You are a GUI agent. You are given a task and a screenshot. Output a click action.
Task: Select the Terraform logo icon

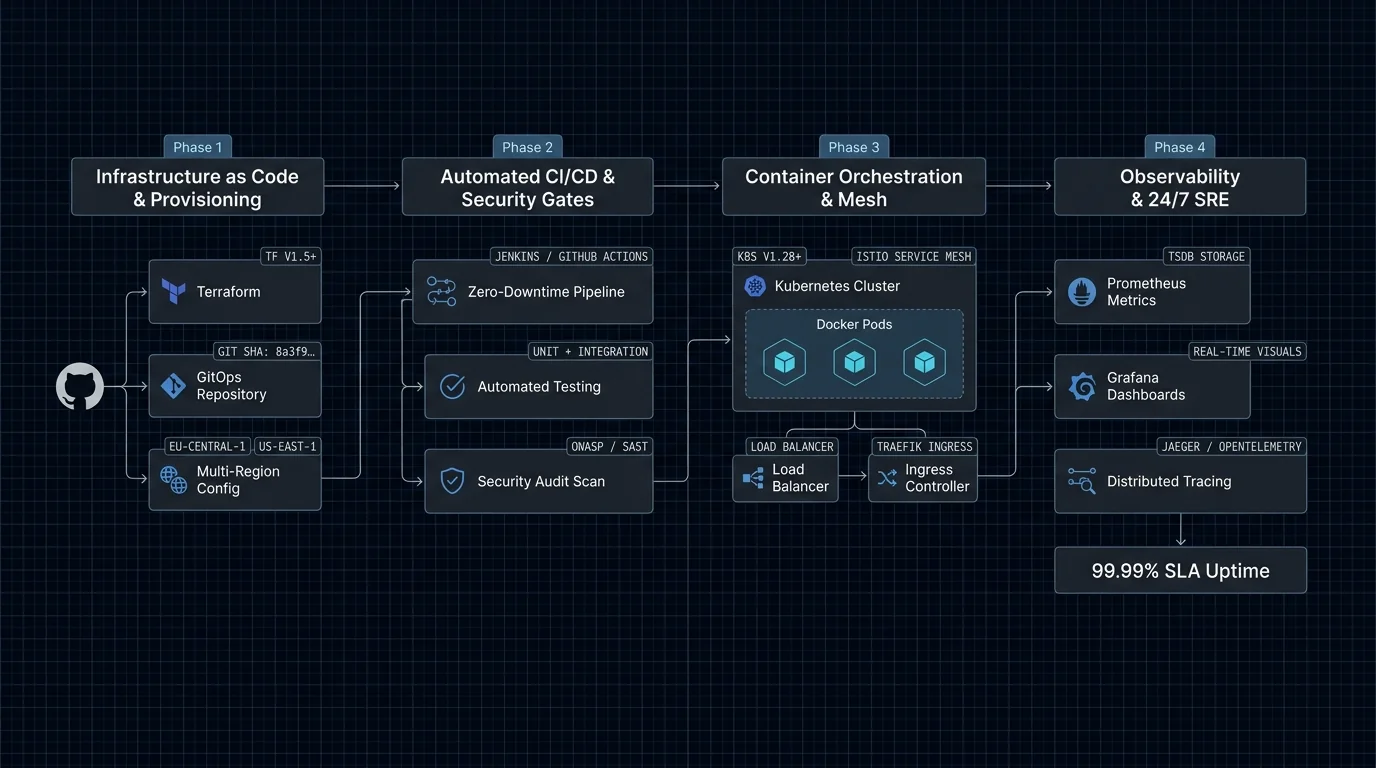coord(173,292)
